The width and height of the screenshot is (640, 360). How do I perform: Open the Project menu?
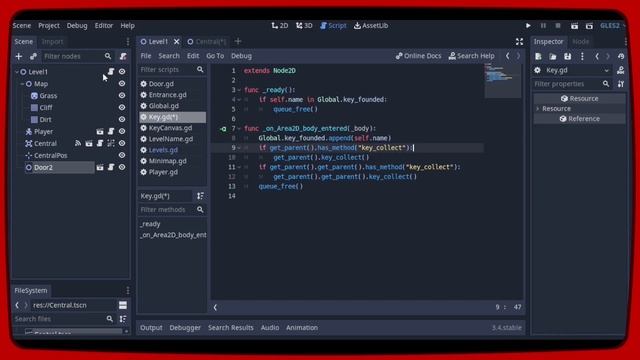49,26
